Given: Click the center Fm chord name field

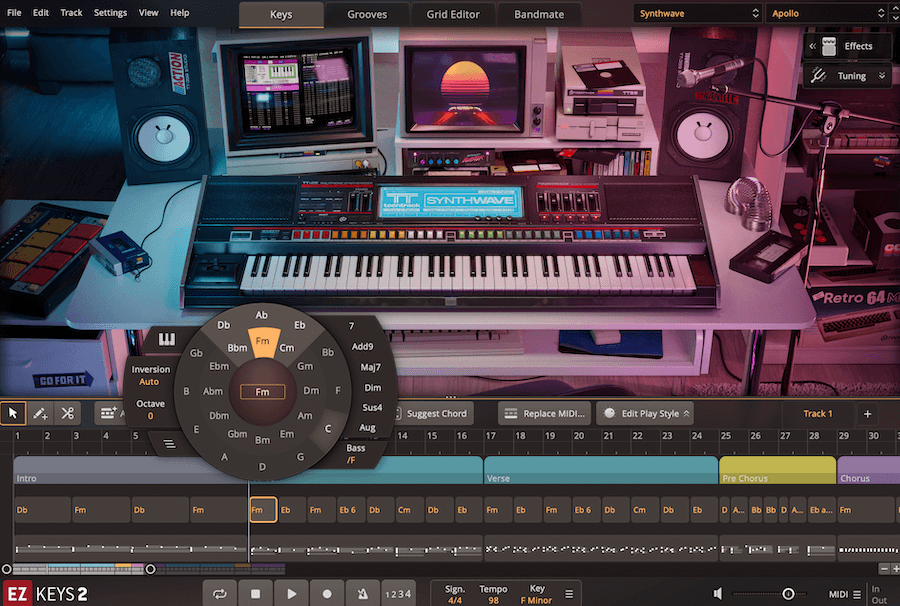Looking at the screenshot, I should 262,392.
